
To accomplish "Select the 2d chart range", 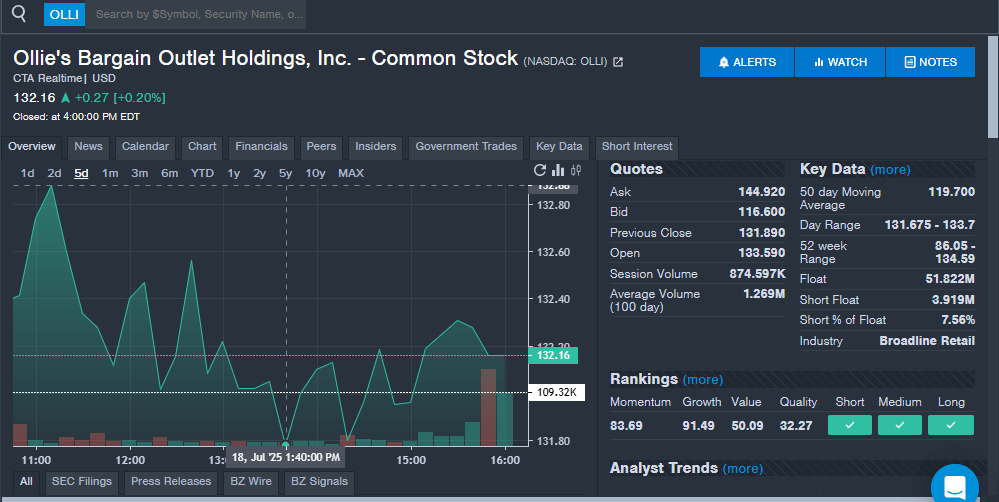I will point(54,173).
